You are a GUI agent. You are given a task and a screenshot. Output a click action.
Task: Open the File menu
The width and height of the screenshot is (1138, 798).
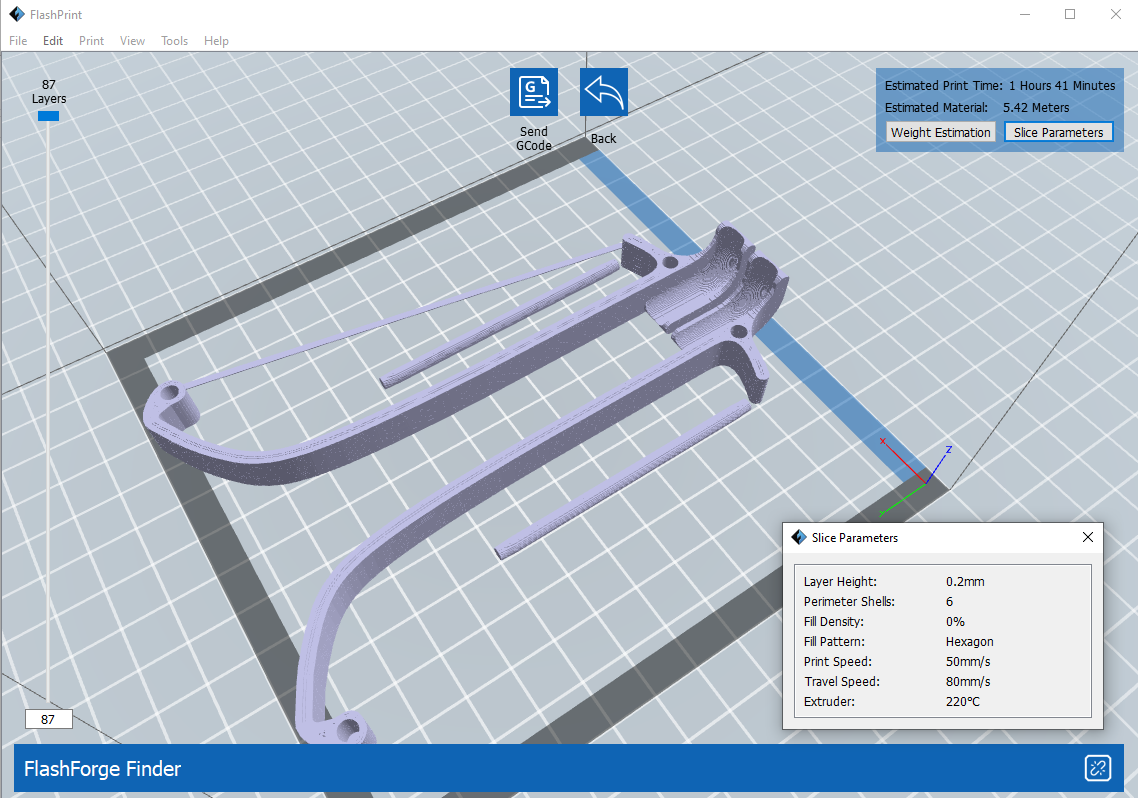(18, 41)
